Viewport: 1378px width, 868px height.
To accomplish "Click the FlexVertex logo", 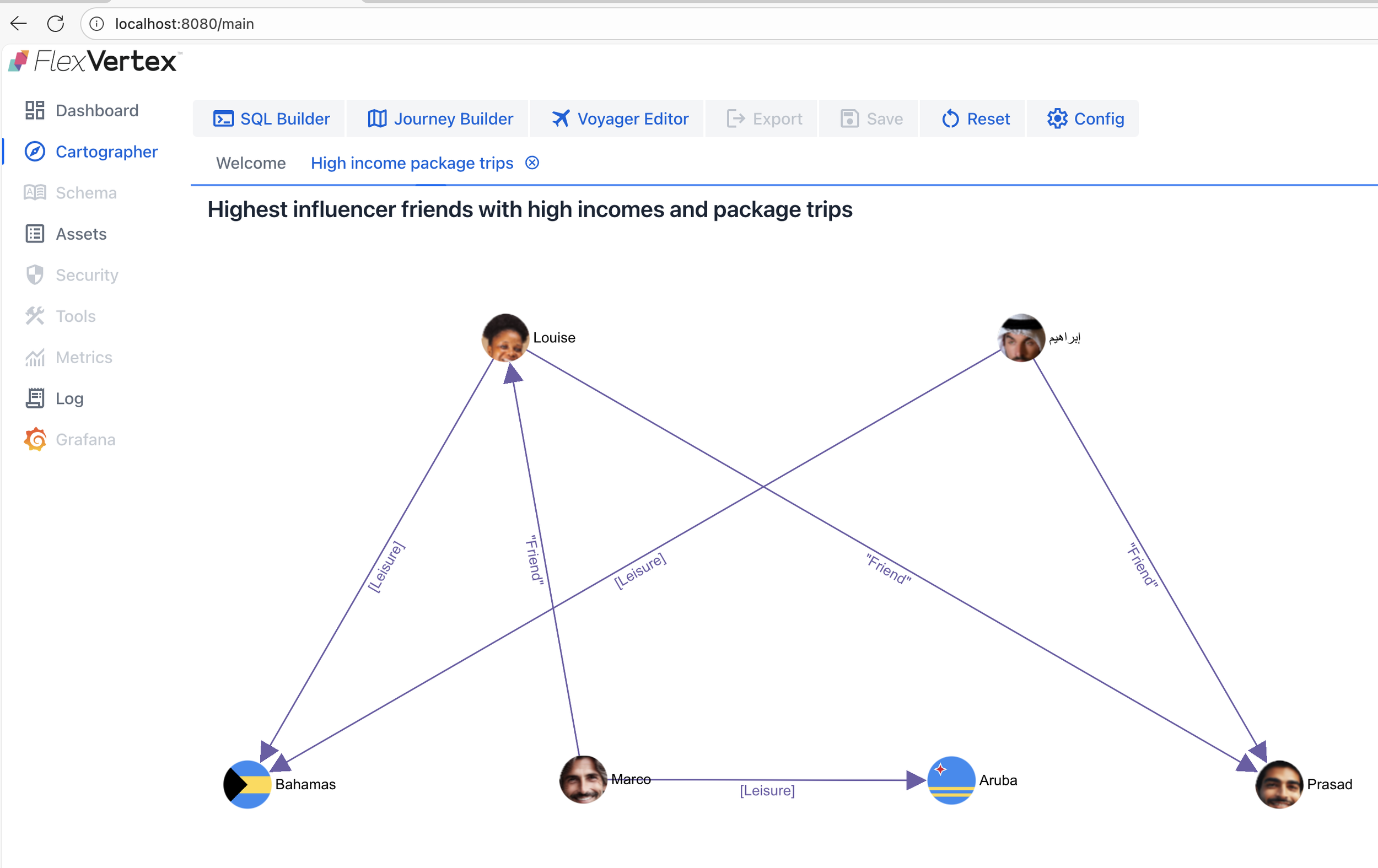I will (94, 61).
